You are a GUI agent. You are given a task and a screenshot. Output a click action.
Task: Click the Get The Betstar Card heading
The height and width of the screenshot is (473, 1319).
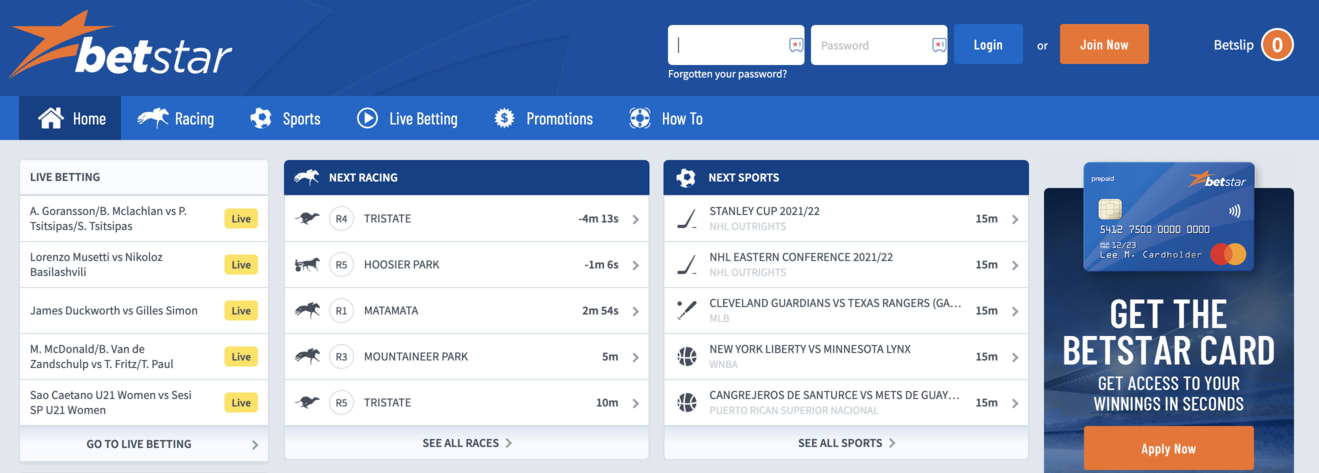tap(1169, 333)
